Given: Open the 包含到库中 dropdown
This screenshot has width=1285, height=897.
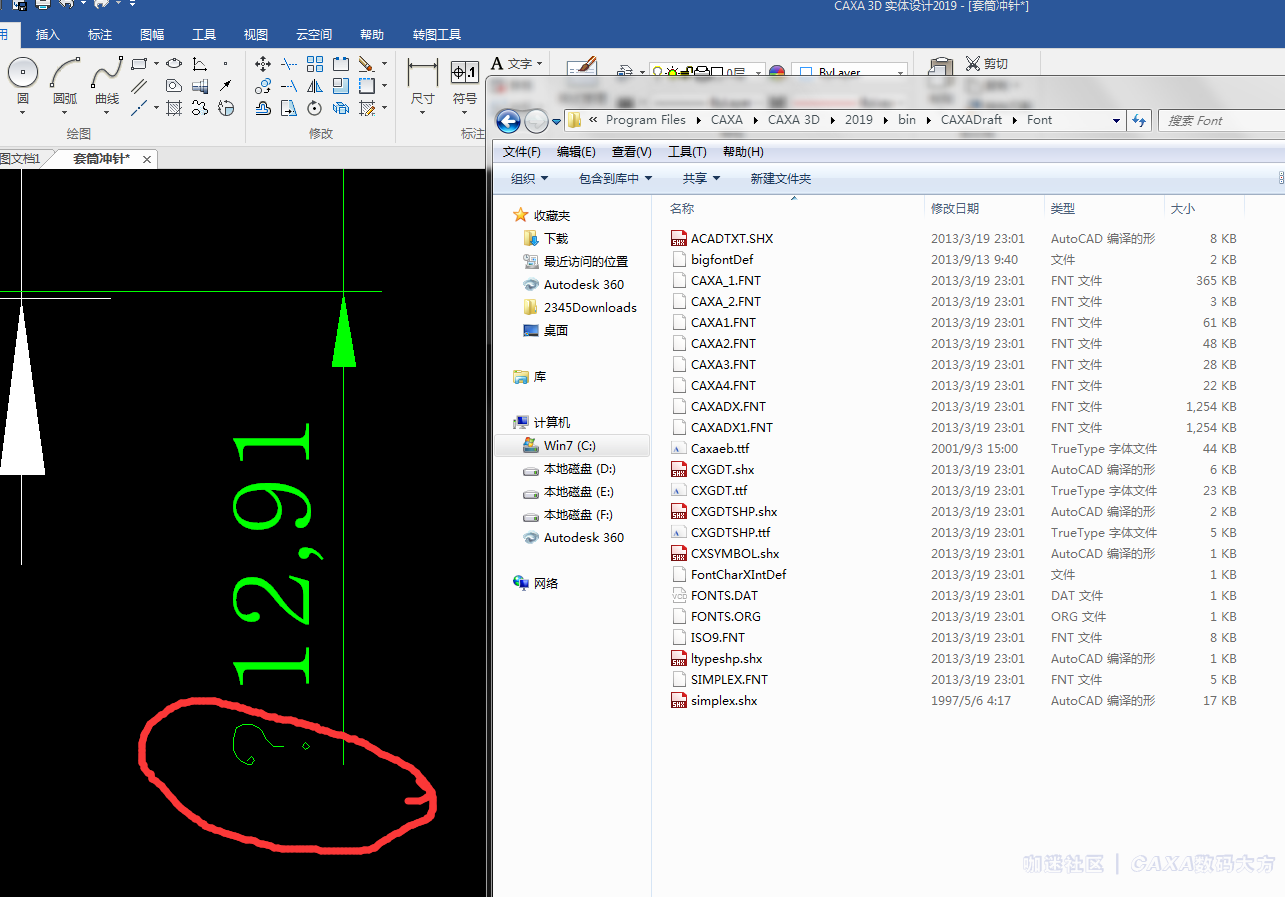Looking at the screenshot, I should 615,179.
